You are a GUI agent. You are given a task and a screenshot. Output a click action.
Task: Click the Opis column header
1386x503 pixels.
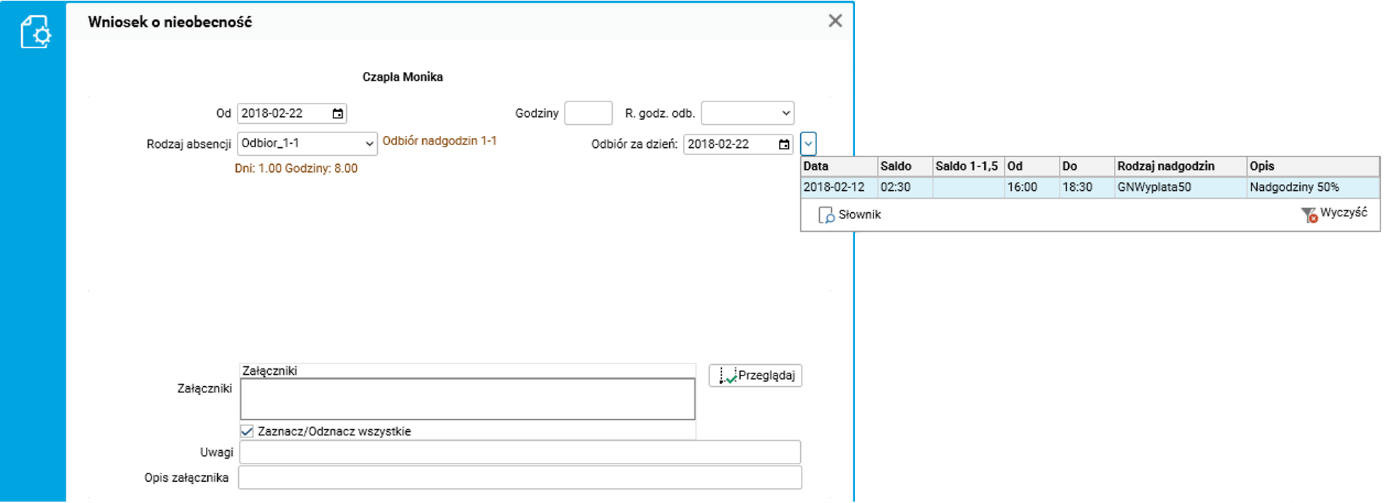pyautogui.click(x=1312, y=166)
